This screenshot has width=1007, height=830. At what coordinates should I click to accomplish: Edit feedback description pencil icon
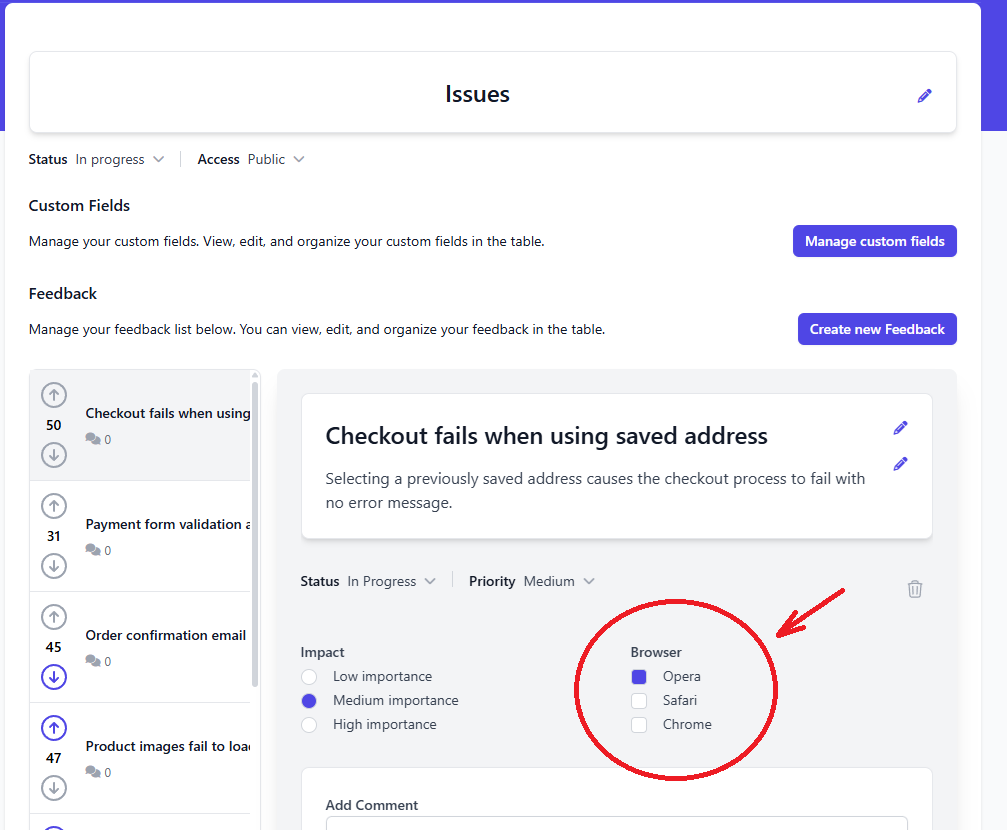point(900,464)
